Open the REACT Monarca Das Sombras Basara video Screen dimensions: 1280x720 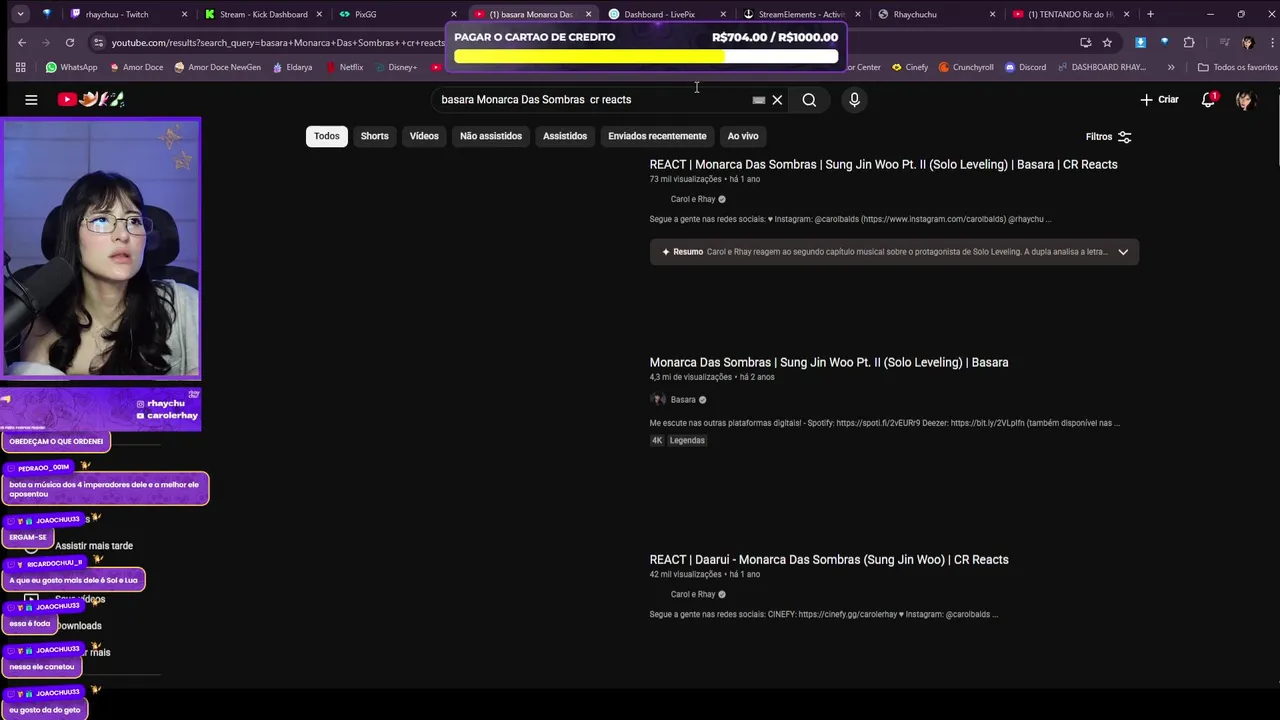(x=883, y=164)
